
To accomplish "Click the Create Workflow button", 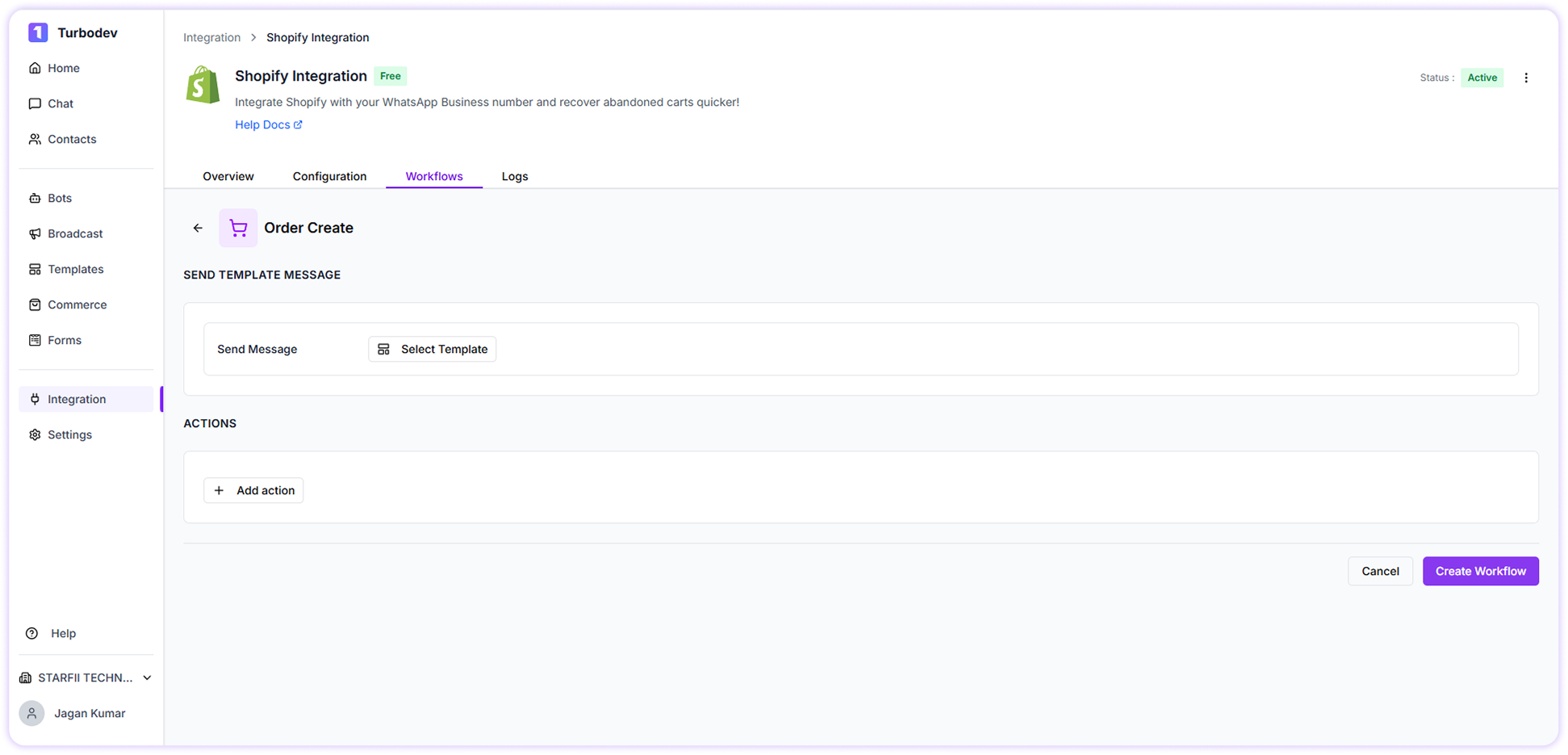I will click(x=1480, y=571).
